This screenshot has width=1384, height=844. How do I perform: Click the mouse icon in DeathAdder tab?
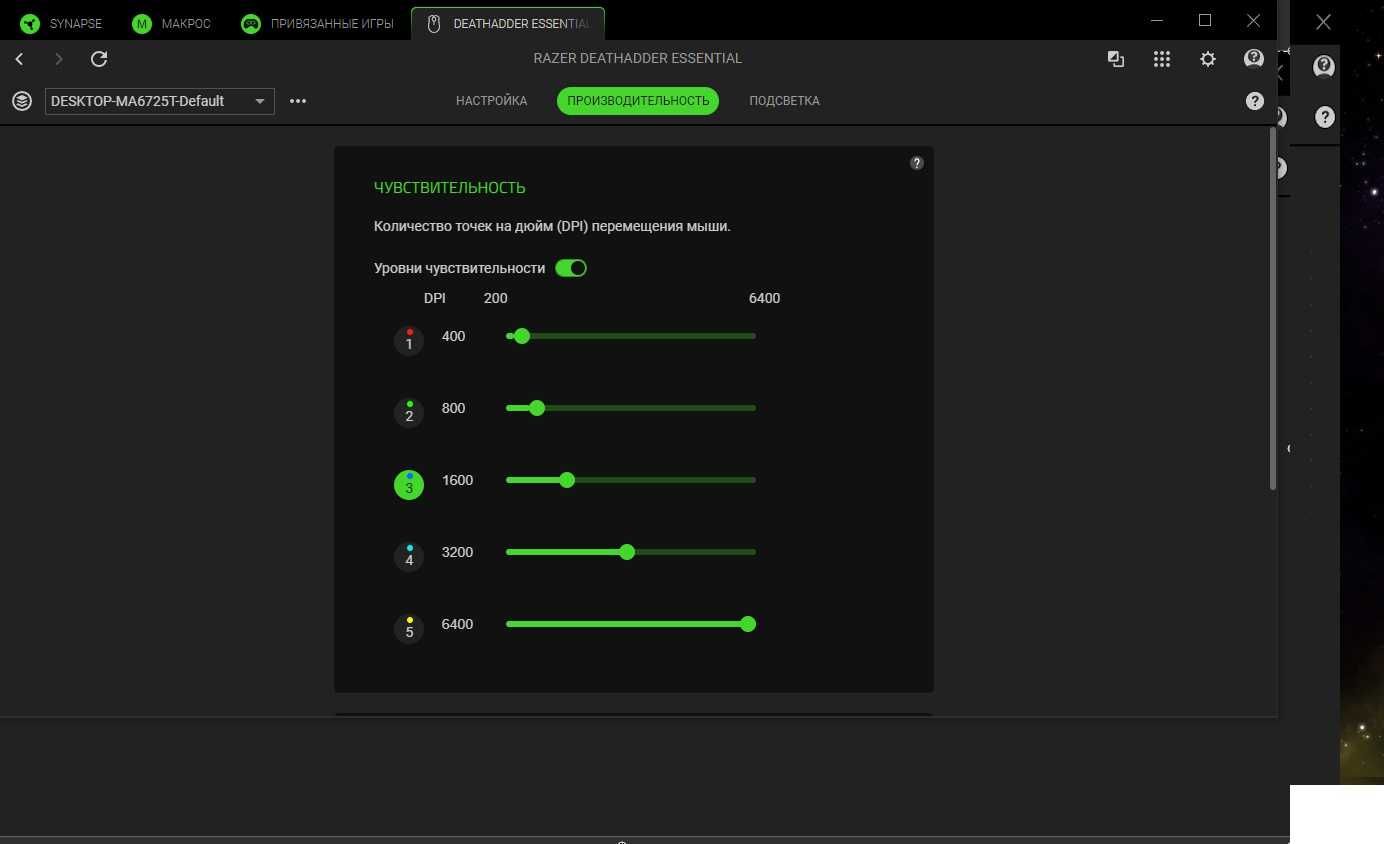[x=433, y=24]
